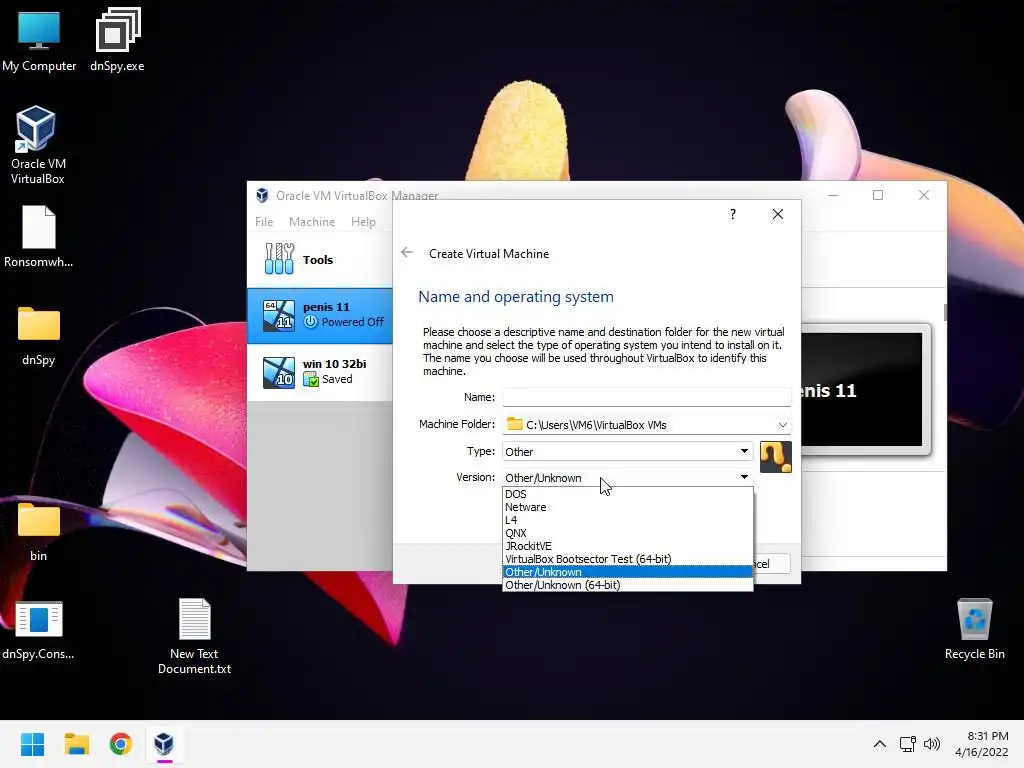Go back with the wizard arrow

[x=407, y=253]
